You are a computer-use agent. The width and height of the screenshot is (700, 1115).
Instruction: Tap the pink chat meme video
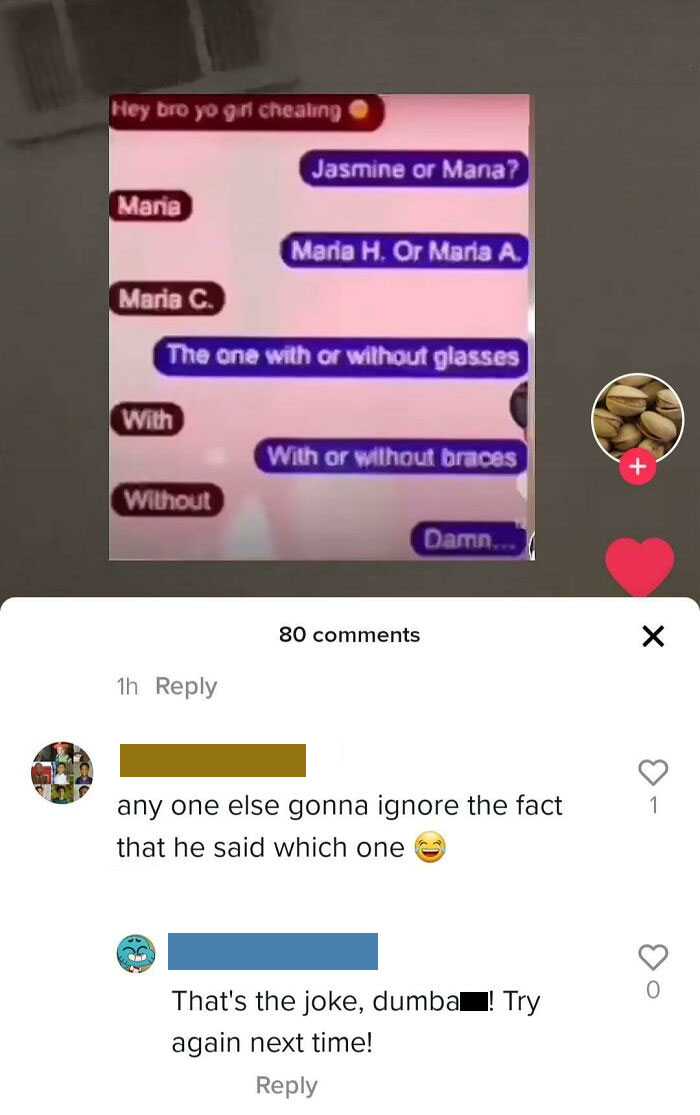point(319,327)
